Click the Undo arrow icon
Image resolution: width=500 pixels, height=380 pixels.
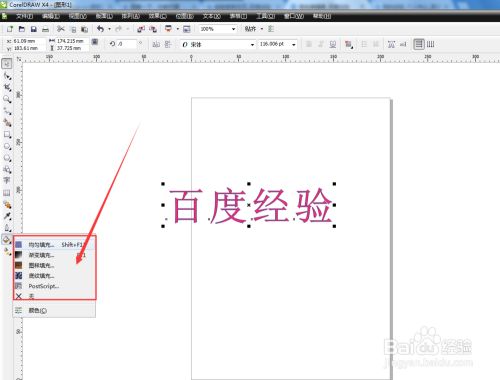[100, 29]
